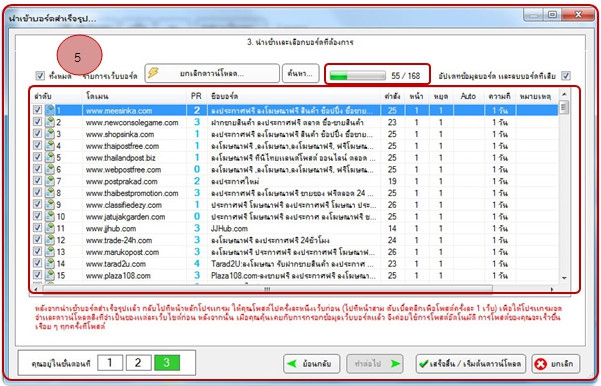Click the PR value 4 for www.tarad2u.com
The width and height of the screenshot is (601, 386).
coord(197,264)
